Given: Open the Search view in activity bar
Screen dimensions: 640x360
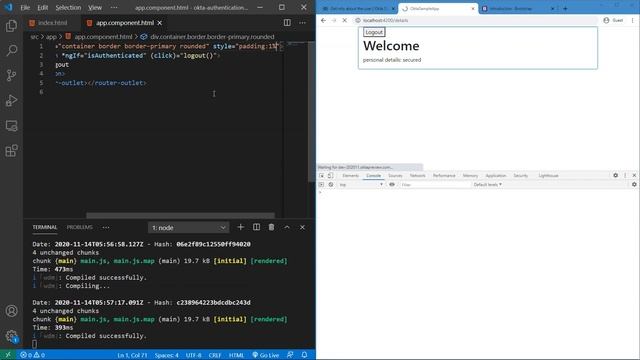Looking at the screenshot, I should click(x=11, y=51).
